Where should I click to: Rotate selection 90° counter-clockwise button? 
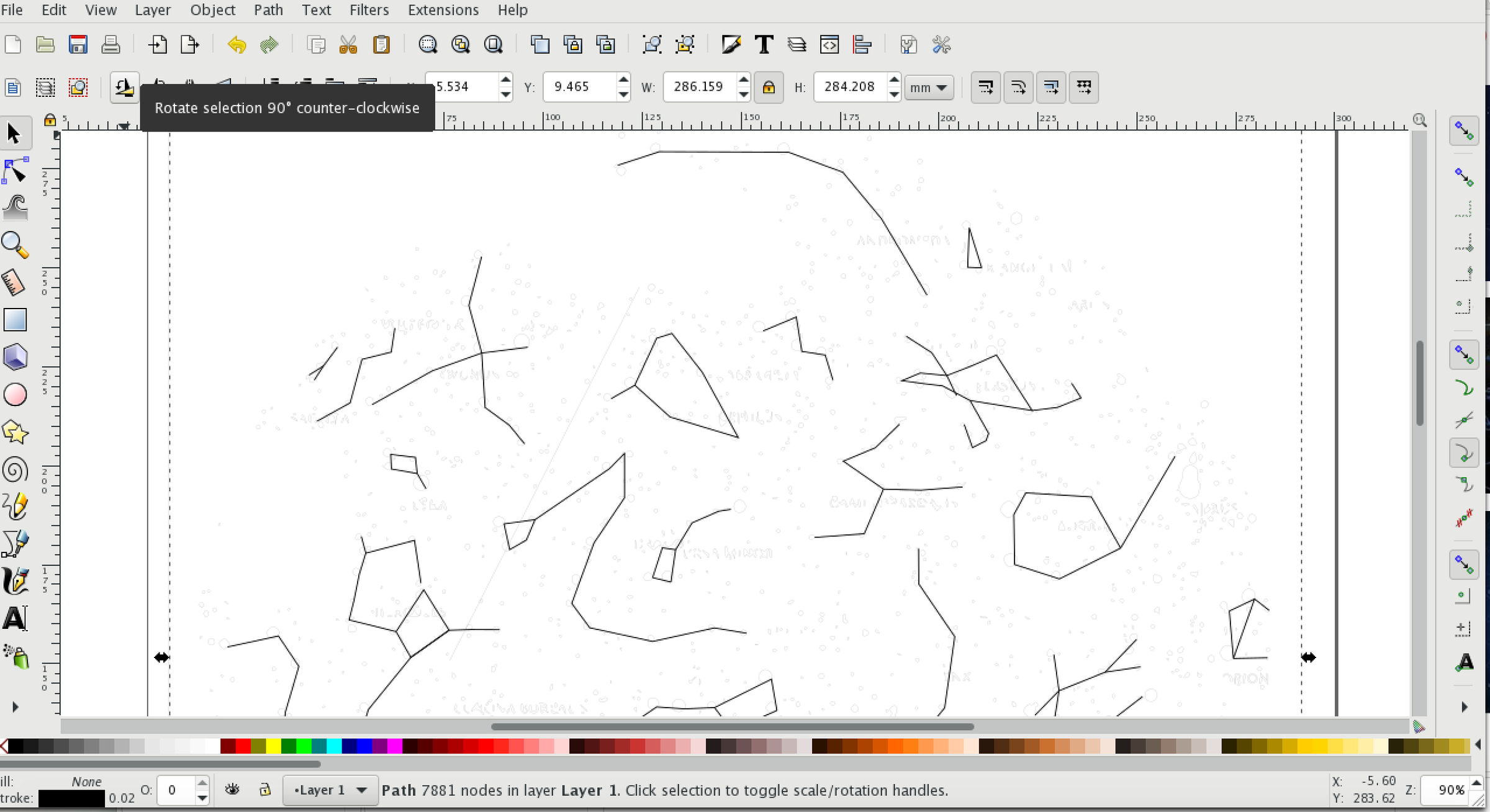point(124,87)
